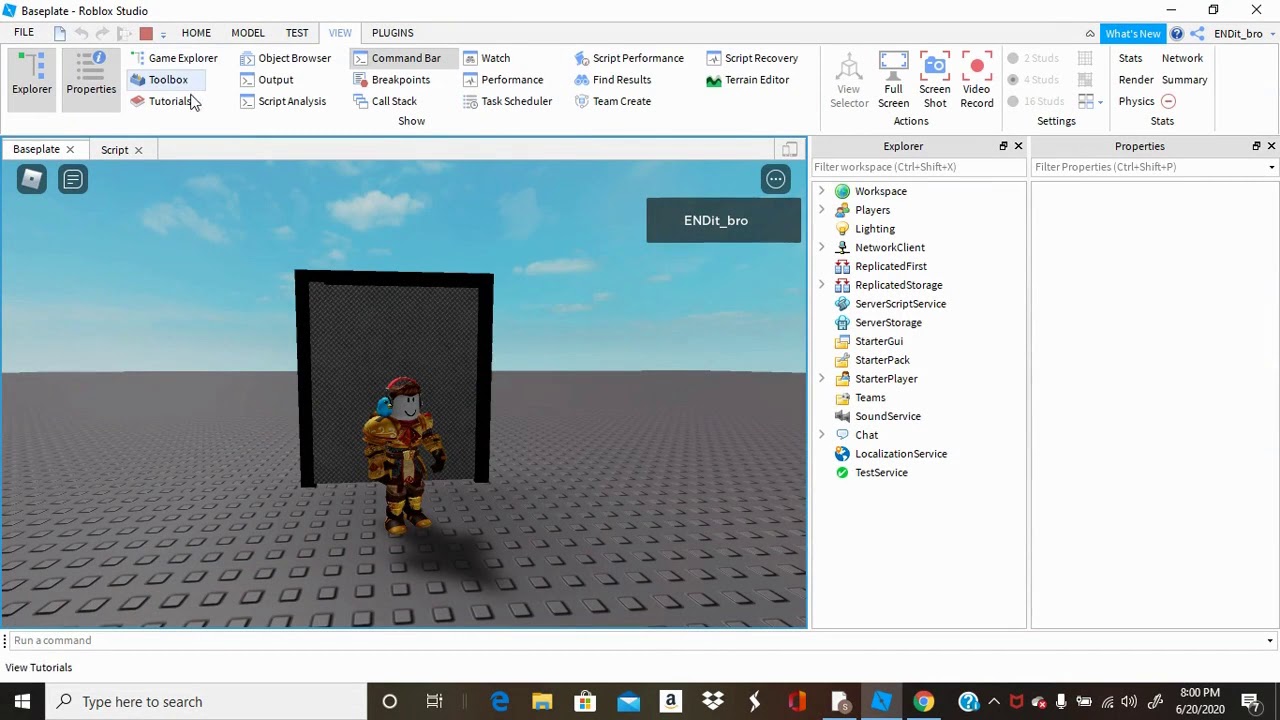
Task: Show the Output window
Action: [x=266, y=80]
